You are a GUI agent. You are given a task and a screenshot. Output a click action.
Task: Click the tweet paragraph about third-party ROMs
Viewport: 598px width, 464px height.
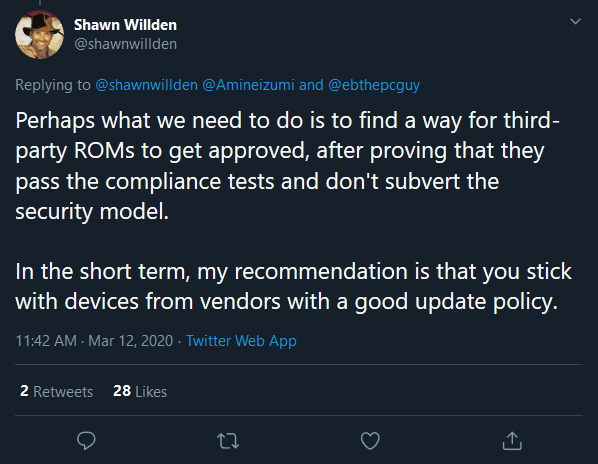coord(287,166)
